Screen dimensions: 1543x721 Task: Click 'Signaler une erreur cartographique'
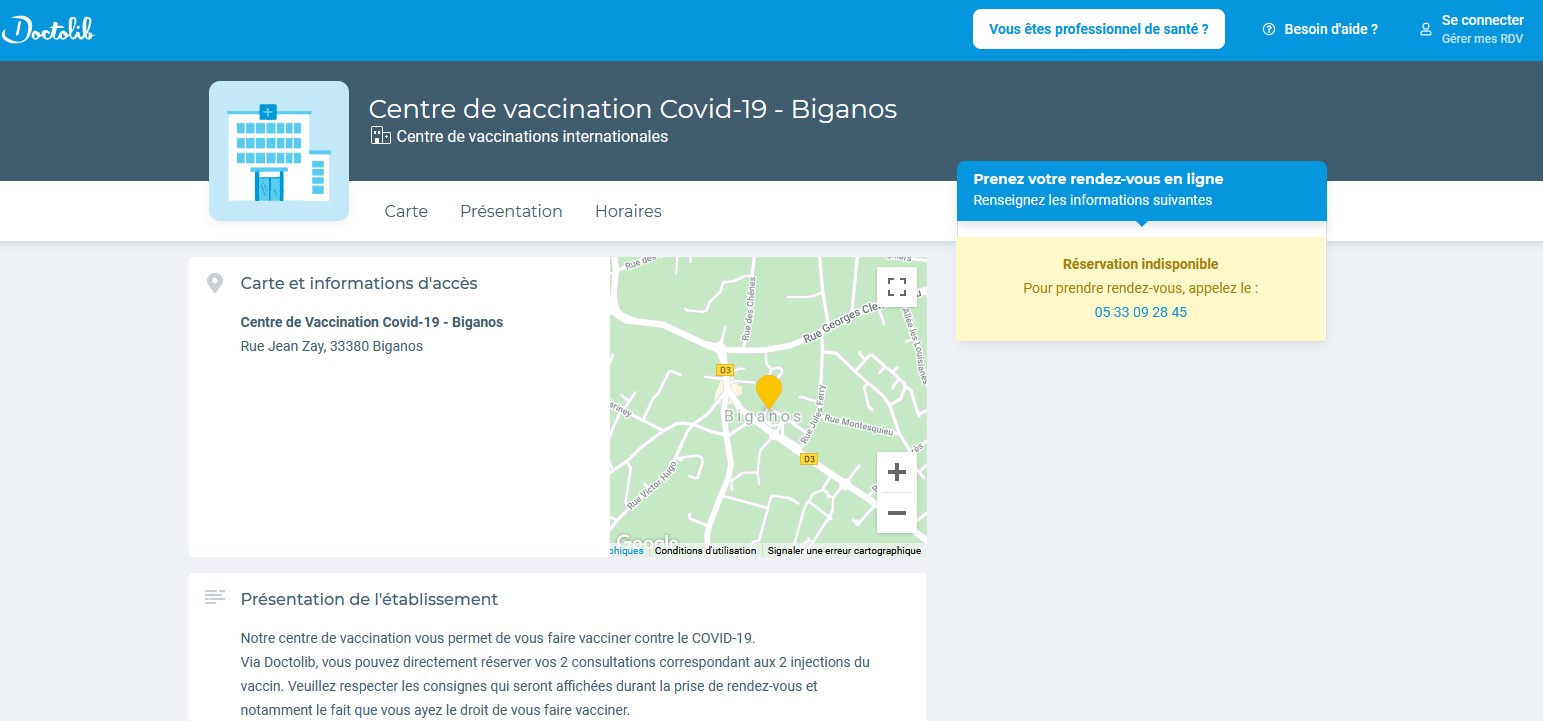pyautogui.click(x=844, y=551)
